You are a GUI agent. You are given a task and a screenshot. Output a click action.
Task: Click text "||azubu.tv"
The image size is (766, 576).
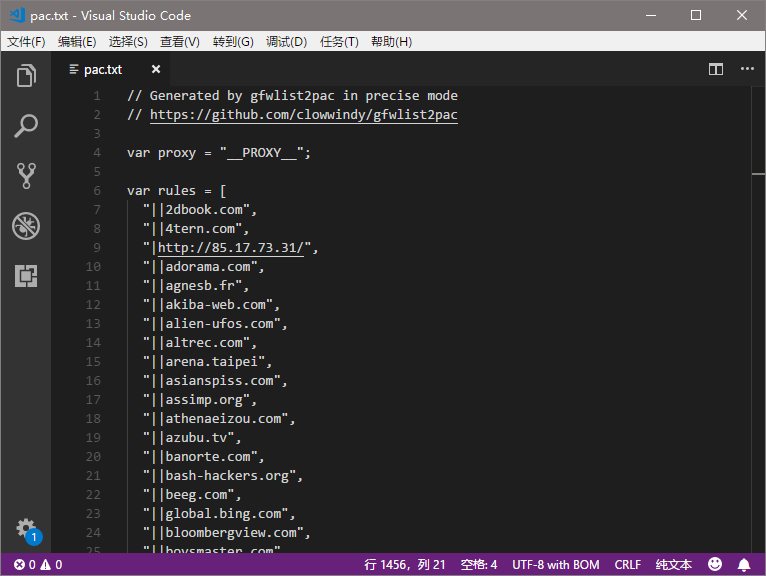[192, 438]
